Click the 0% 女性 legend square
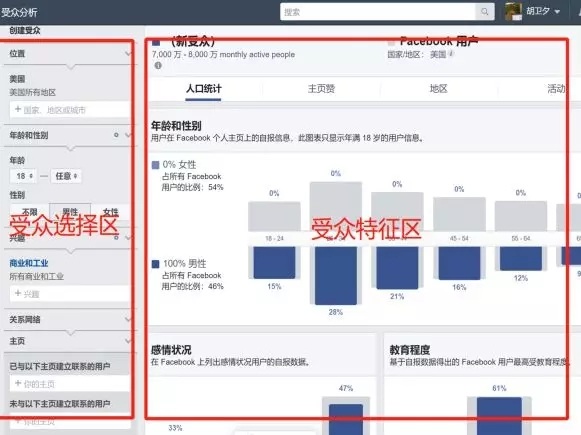Screen dimensions: 581x435 pos(156,165)
